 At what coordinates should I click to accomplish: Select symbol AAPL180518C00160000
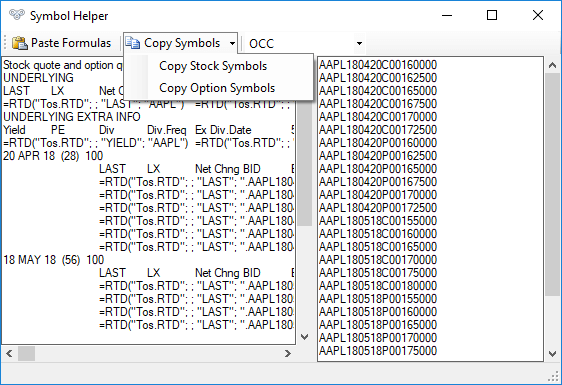(378, 234)
